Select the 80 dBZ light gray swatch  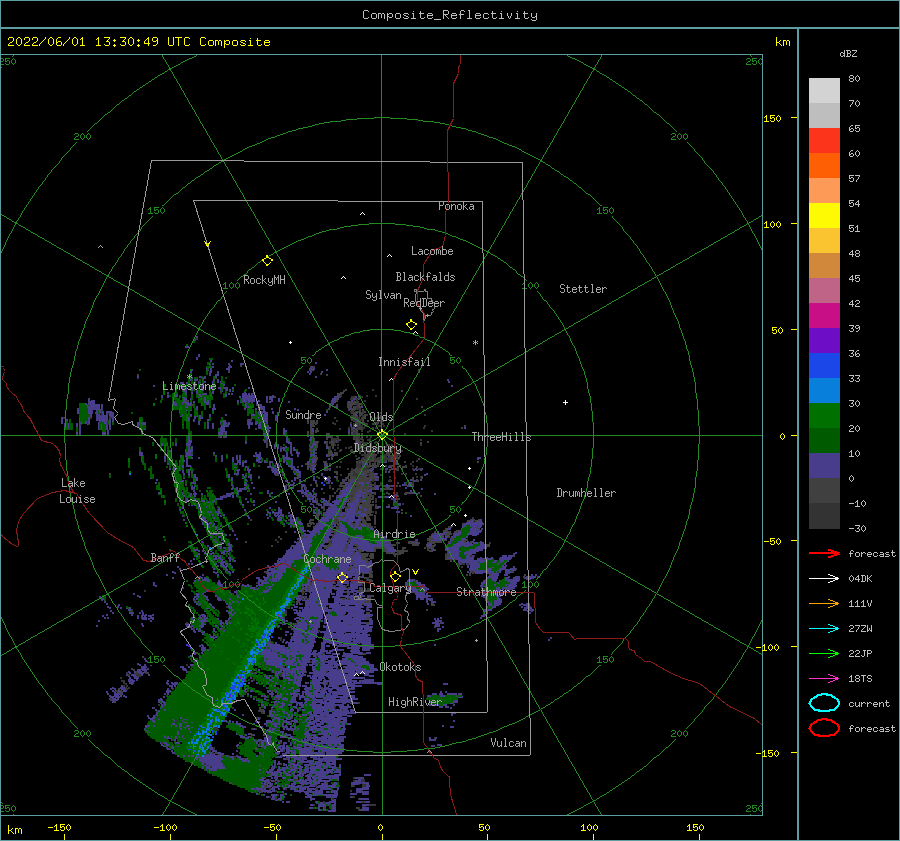click(824, 91)
